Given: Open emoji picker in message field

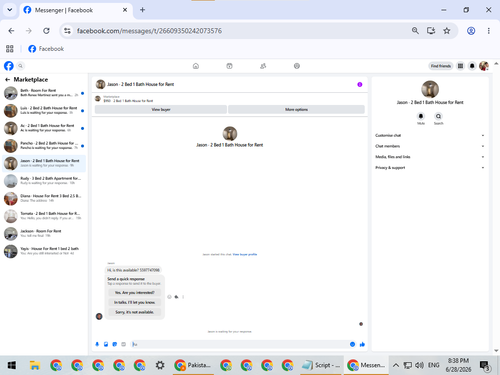Looking at the screenshot, I should tap(352, 344).
